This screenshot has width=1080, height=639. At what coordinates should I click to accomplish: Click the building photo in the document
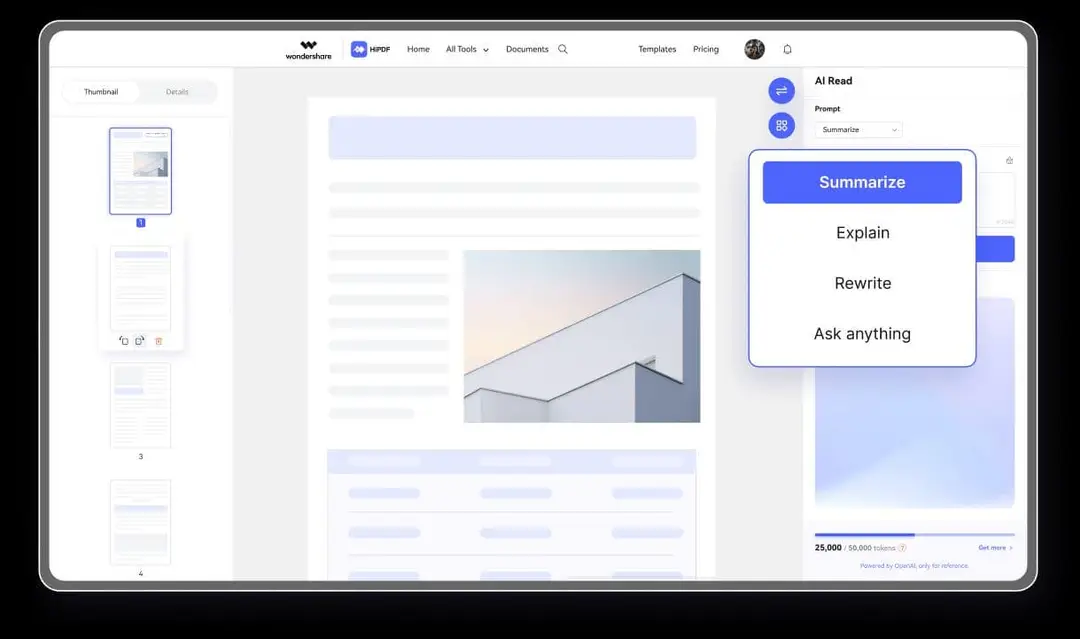582,336
